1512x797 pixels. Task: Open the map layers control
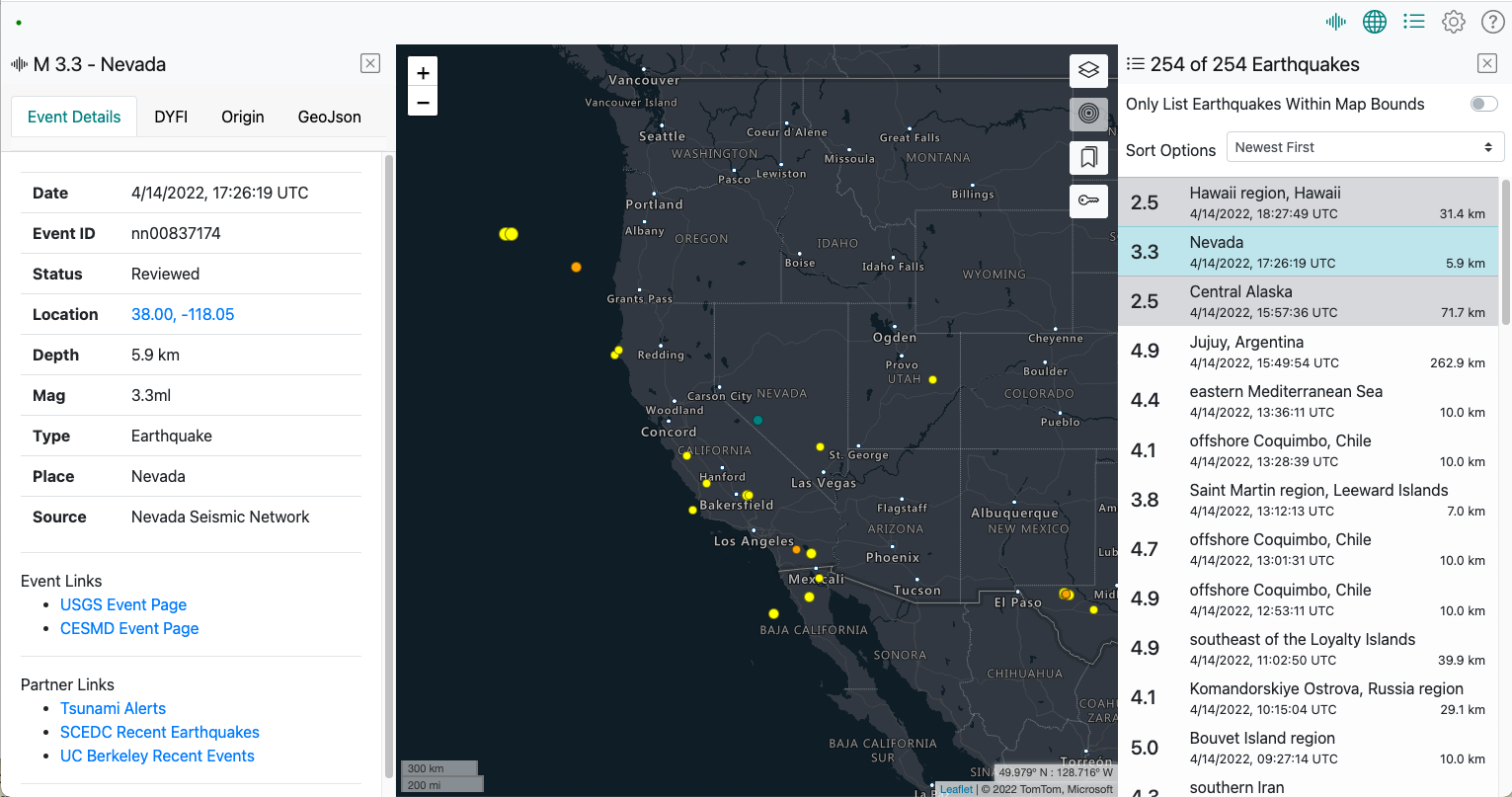click(1088, 71)
